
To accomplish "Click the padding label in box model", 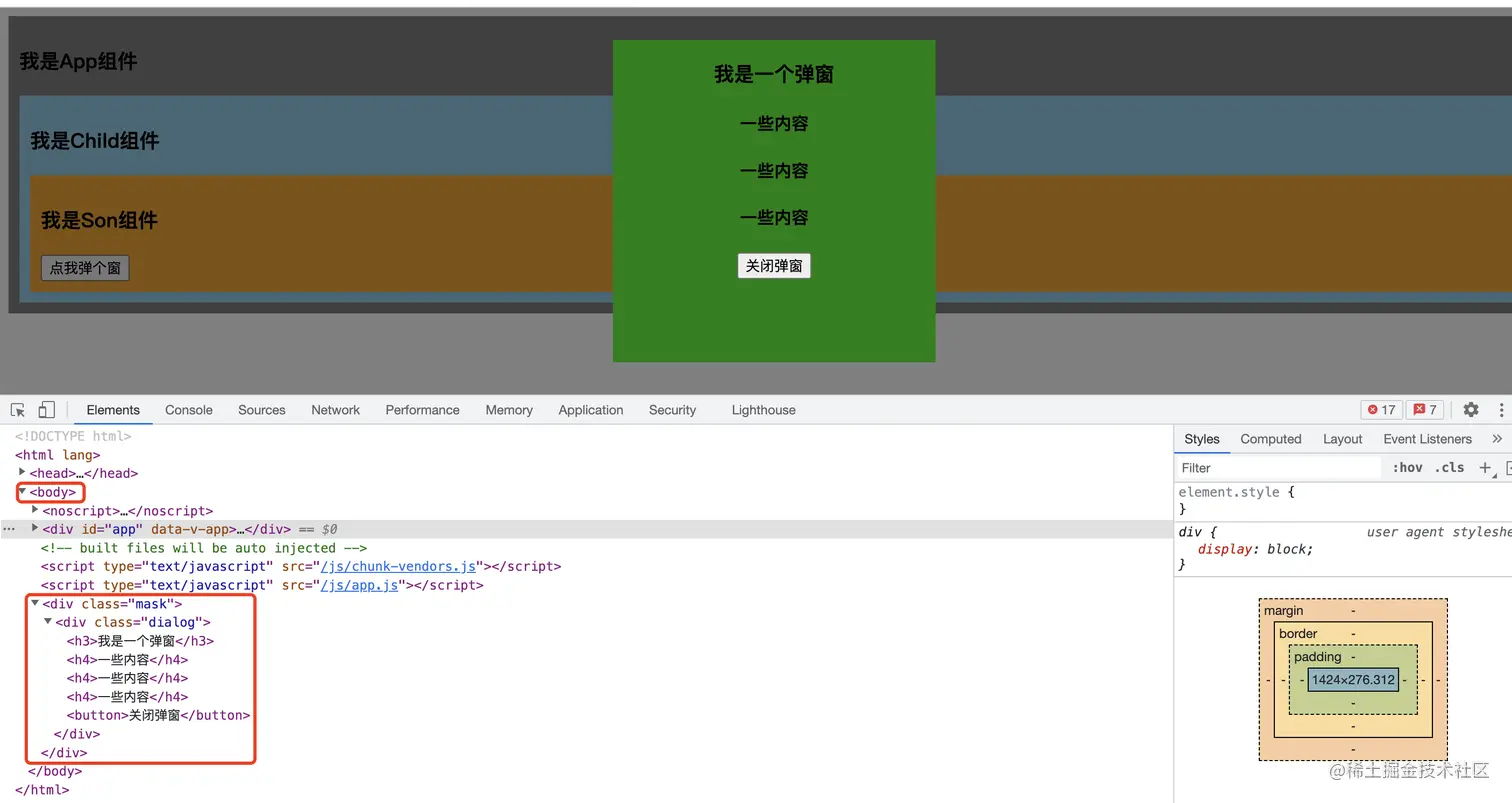I will [x=1318, y=657].
